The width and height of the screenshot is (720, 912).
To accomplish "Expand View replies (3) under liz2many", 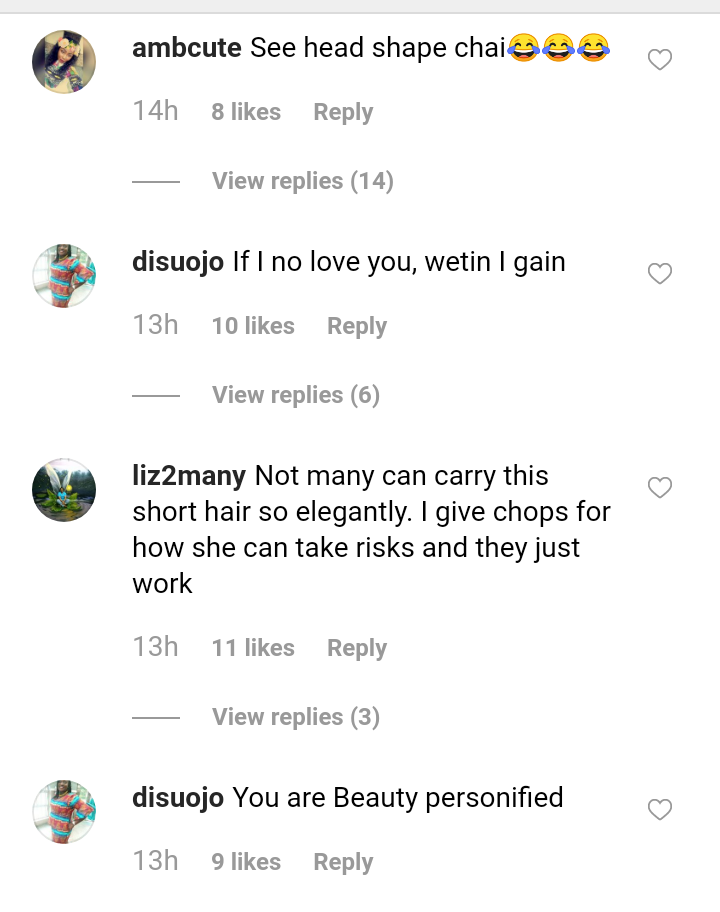I will 295,717.
